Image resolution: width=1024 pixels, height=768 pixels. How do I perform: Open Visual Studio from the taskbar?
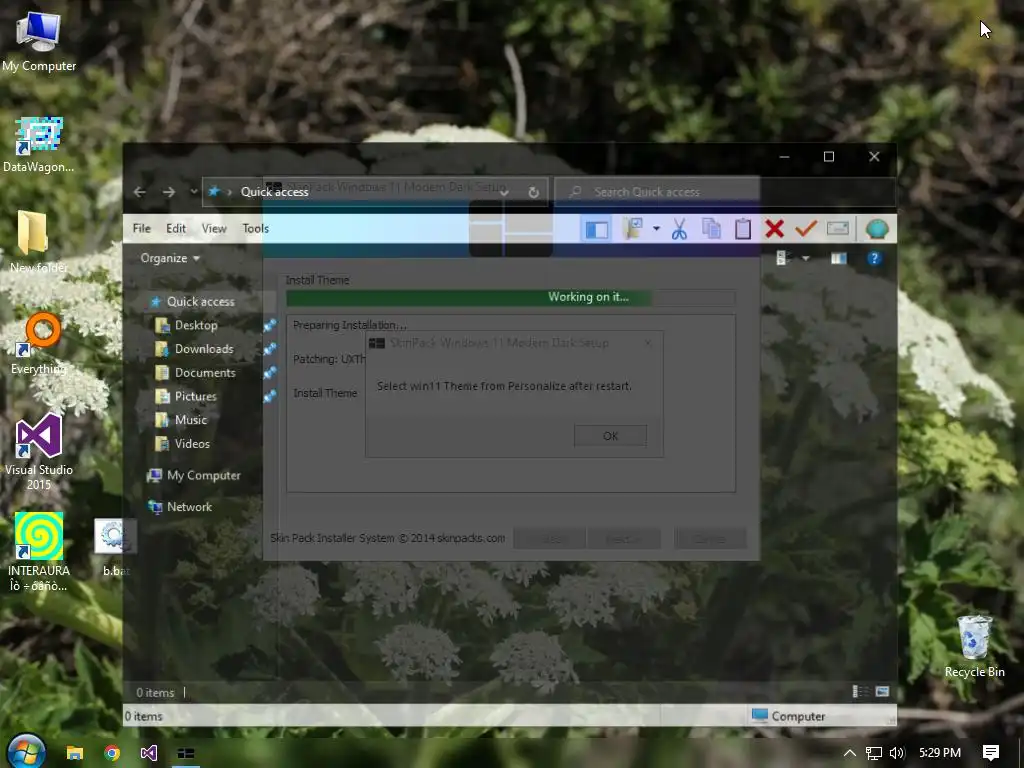(149, 753)
